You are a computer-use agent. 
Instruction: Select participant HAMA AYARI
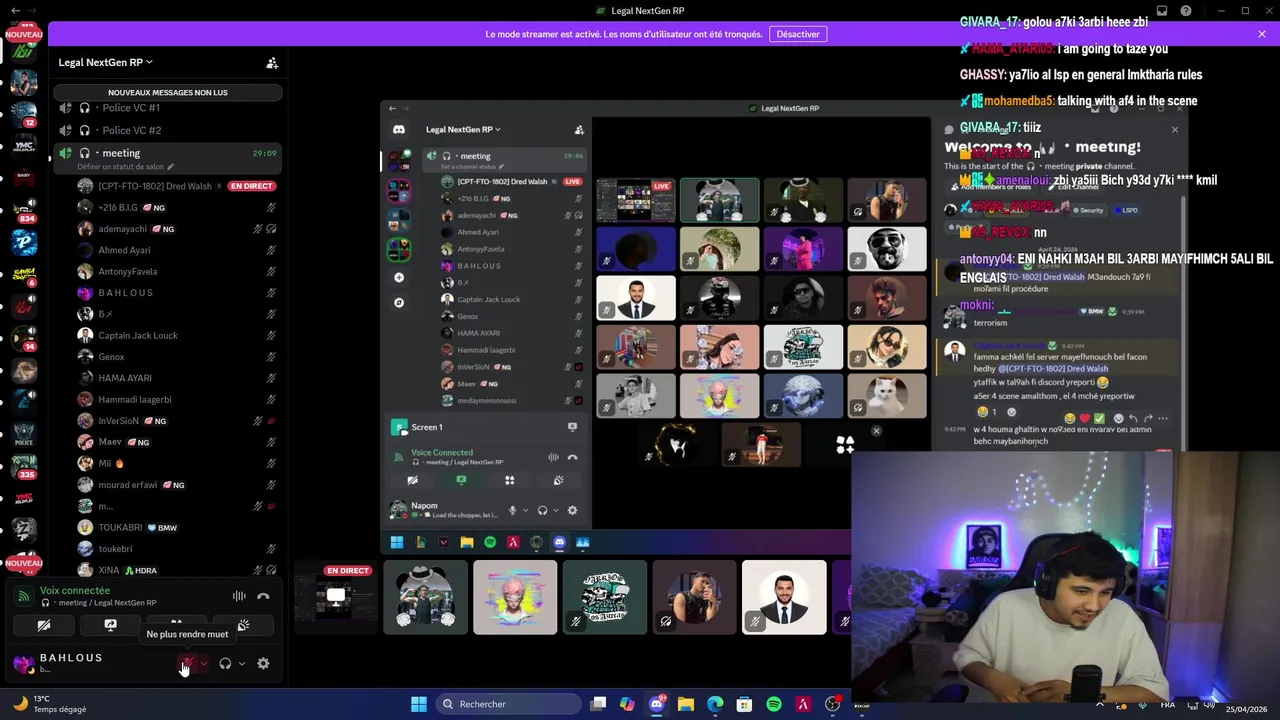point(178,378)
